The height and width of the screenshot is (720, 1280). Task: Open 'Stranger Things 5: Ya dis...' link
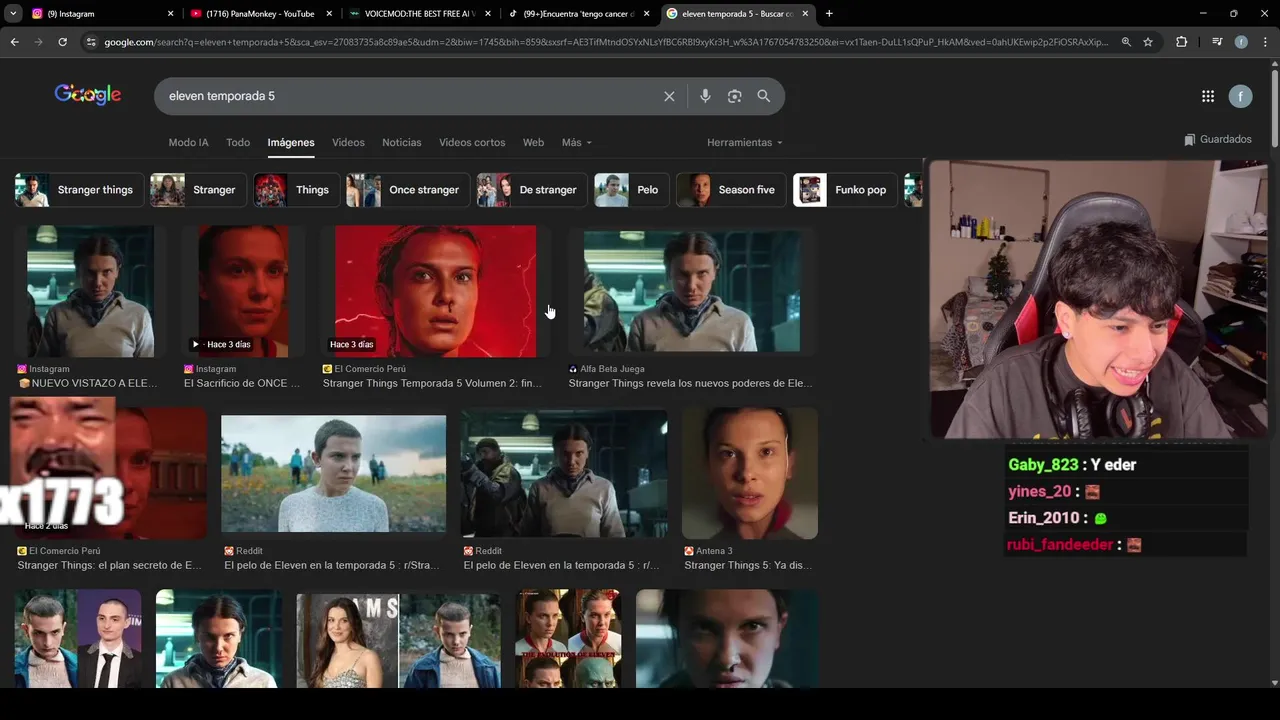(x=748, y=565)
